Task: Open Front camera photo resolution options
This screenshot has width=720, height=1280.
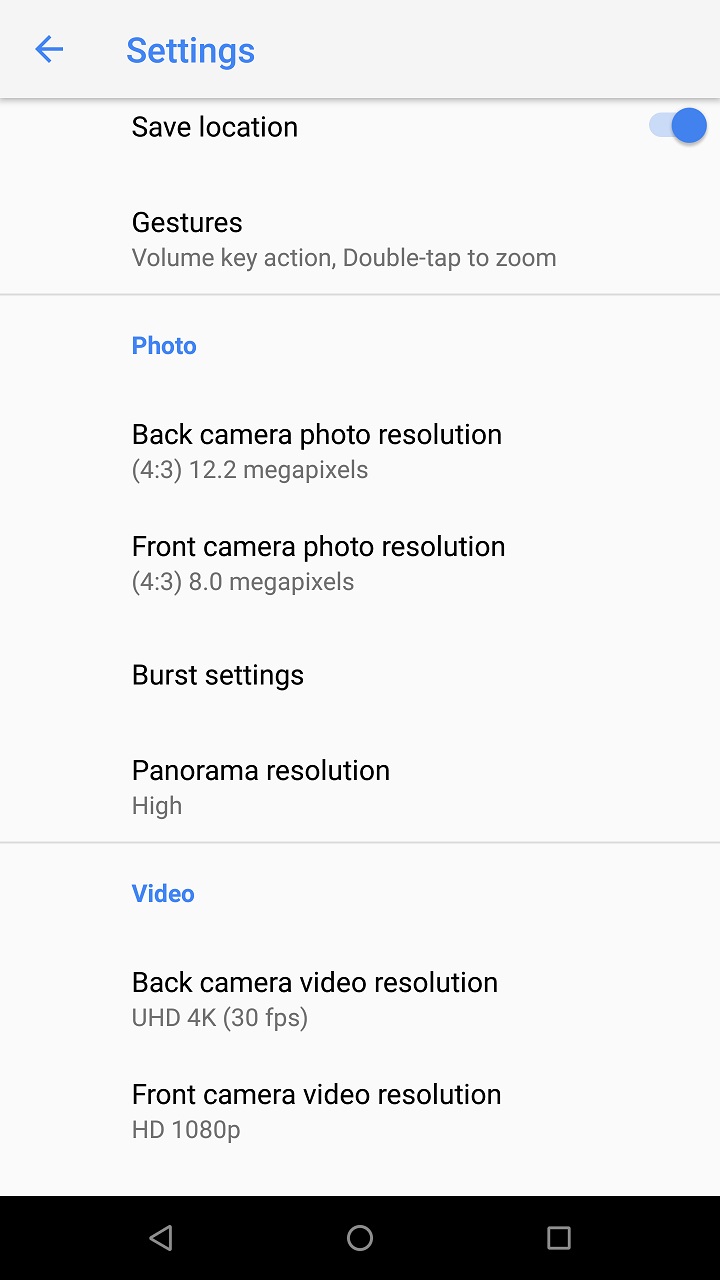Action: pyautogui.click(x=360, y=563)
